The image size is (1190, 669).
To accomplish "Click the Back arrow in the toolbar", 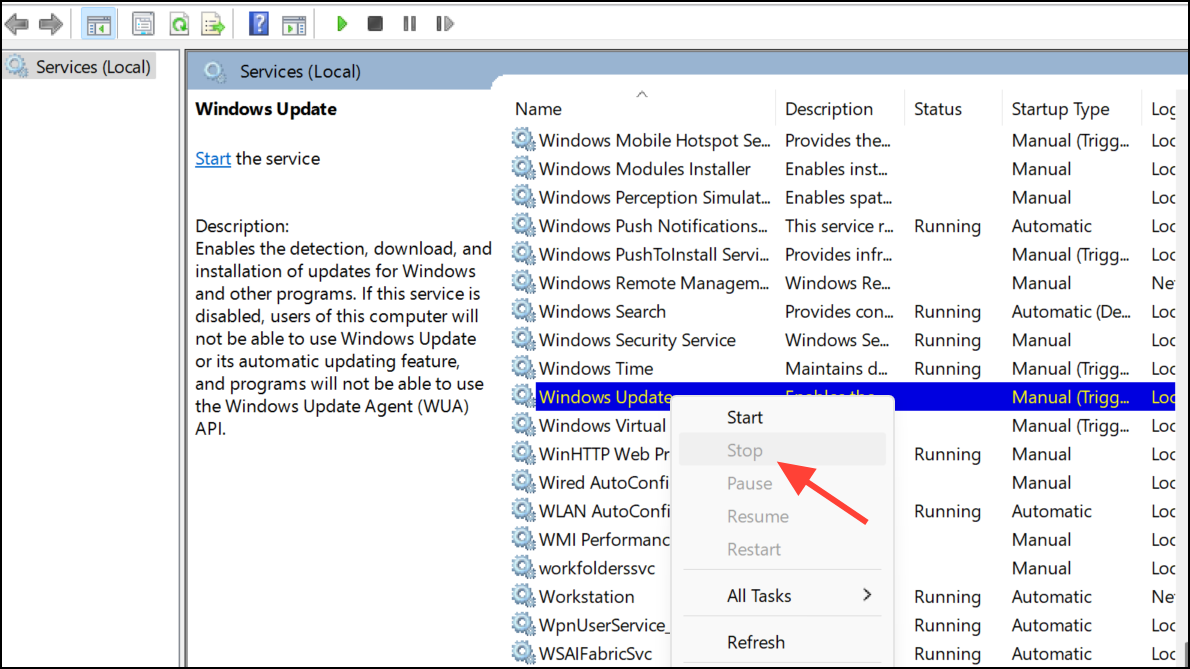I will tap(17, 24).
